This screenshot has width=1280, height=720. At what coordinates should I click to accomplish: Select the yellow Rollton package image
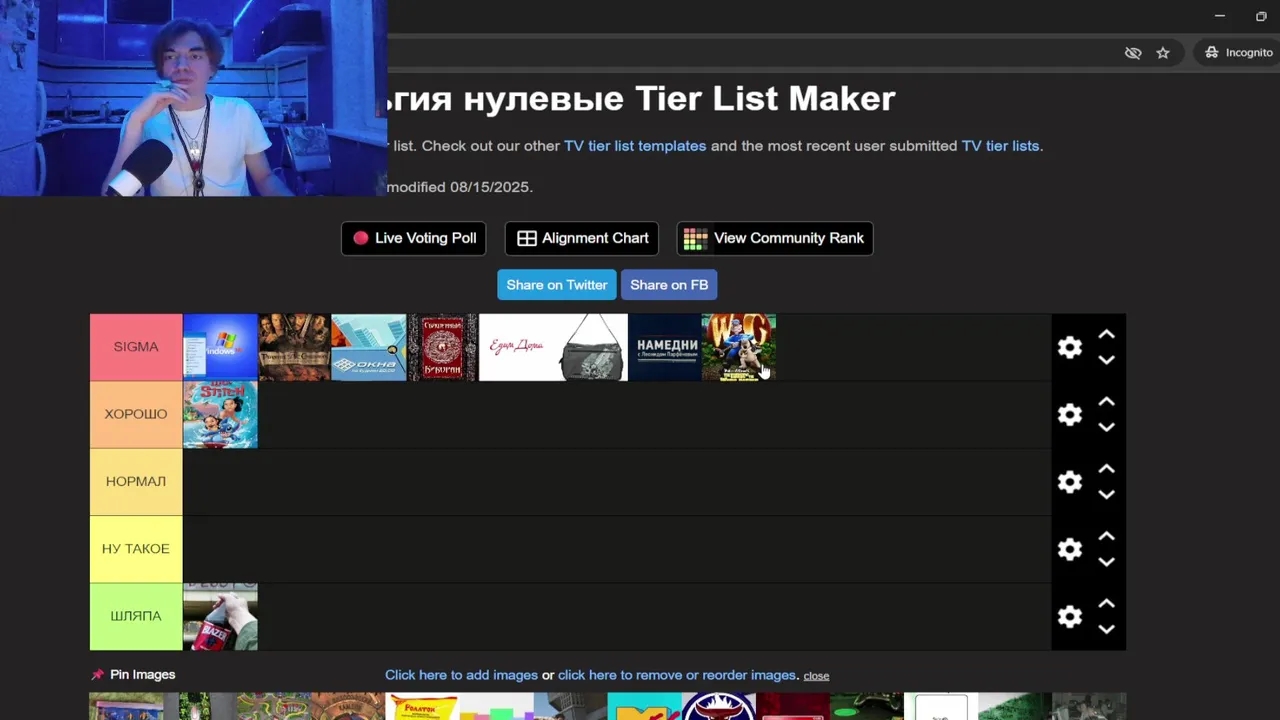(422, 707)
